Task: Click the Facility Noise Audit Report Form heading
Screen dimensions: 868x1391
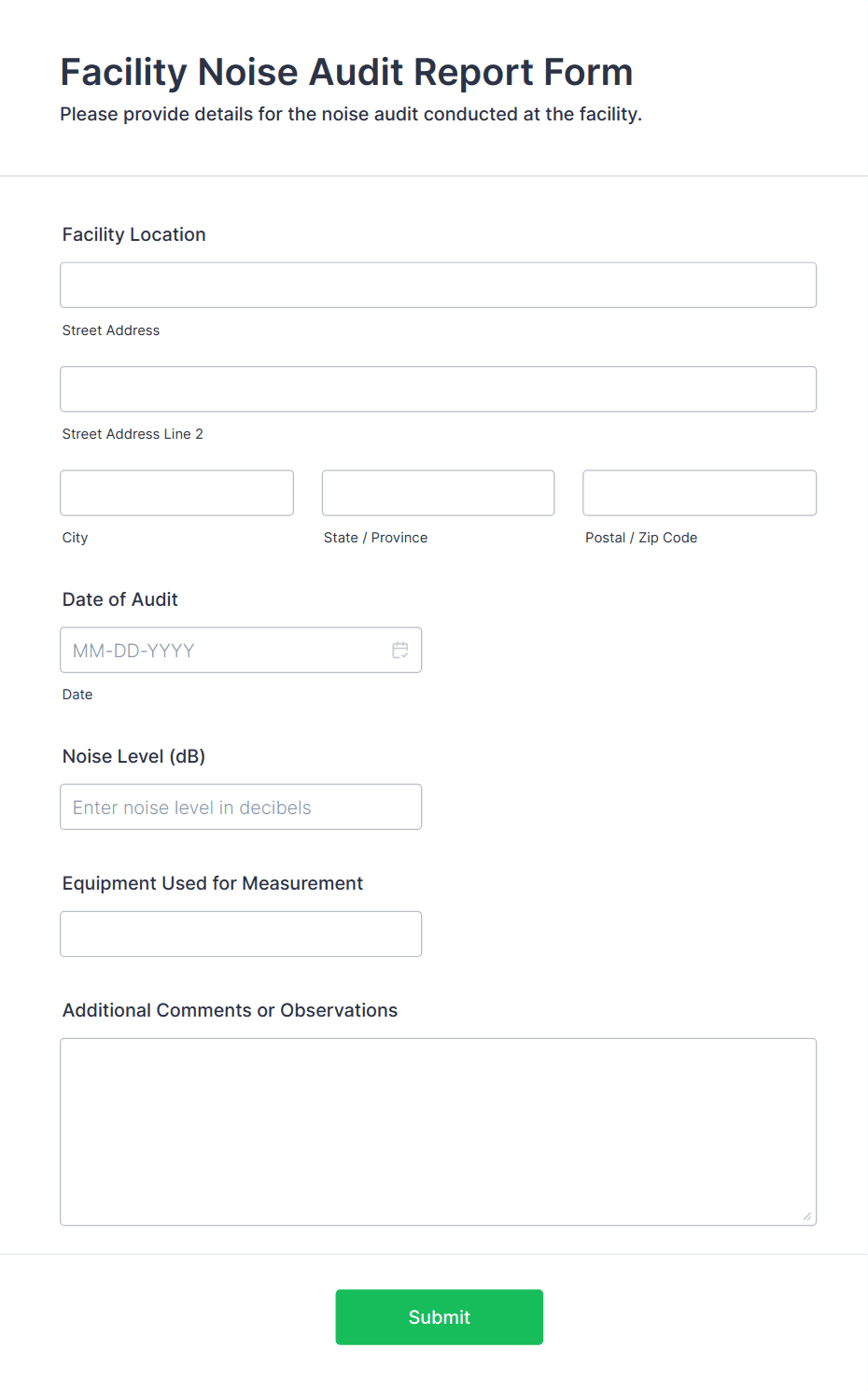Action: click(x=346, y=72)
